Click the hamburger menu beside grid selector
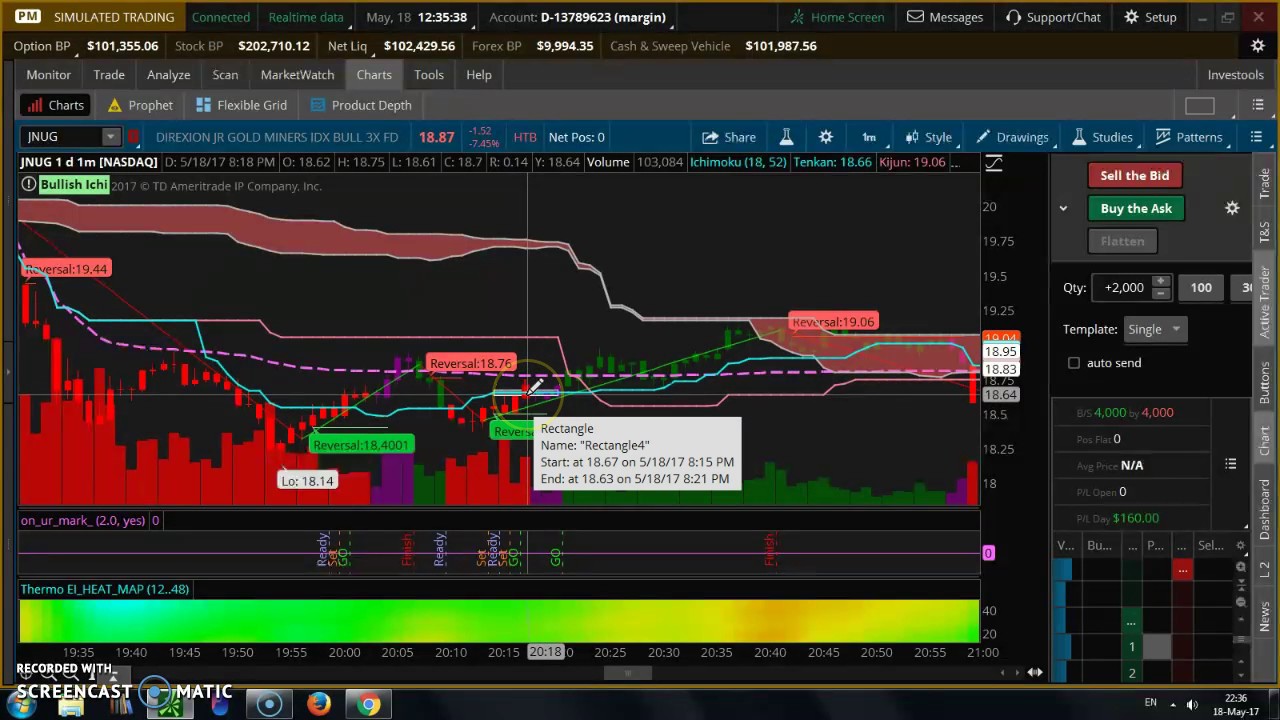 pos(1257,105)
